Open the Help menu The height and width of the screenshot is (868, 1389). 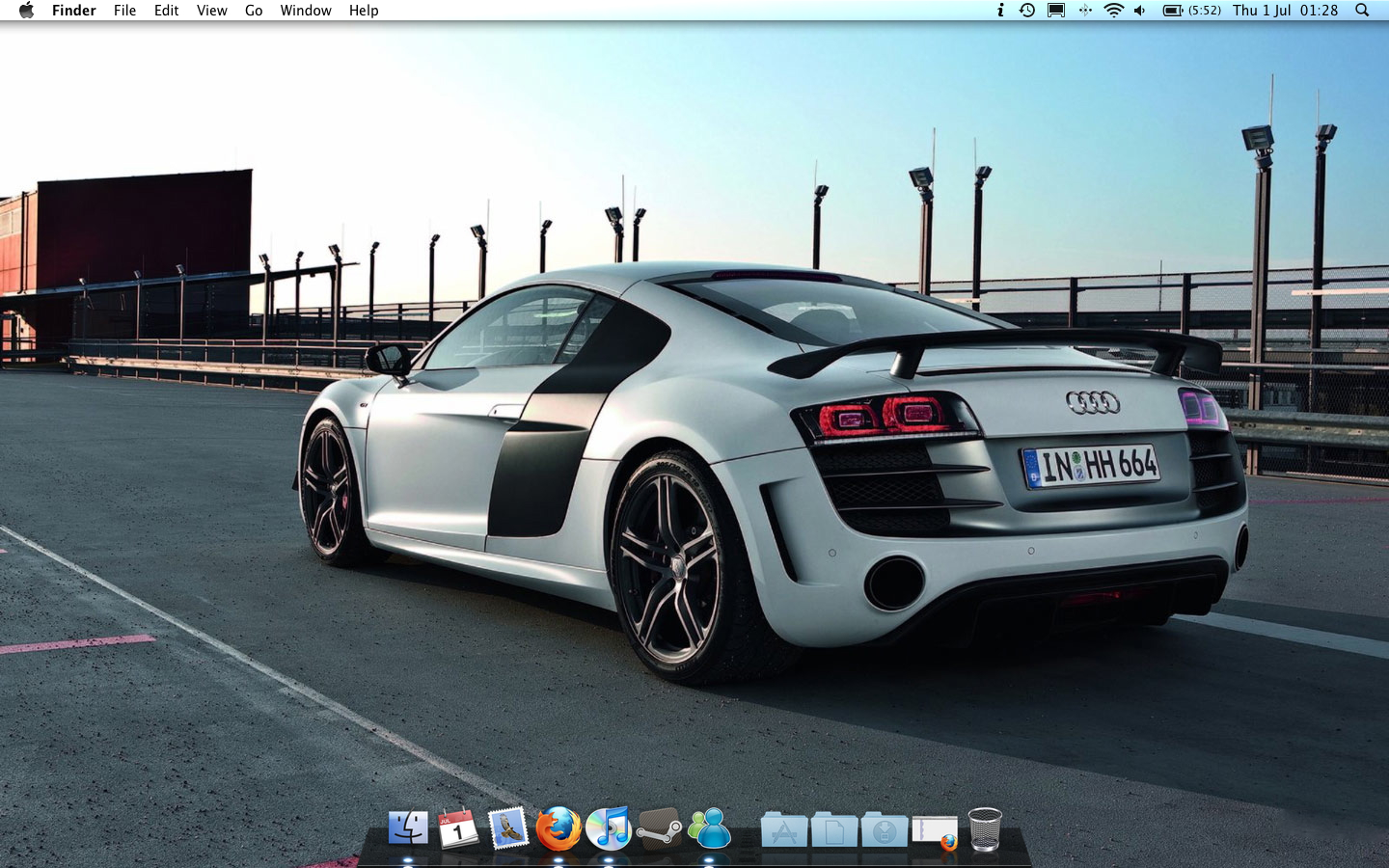[364, 11]
